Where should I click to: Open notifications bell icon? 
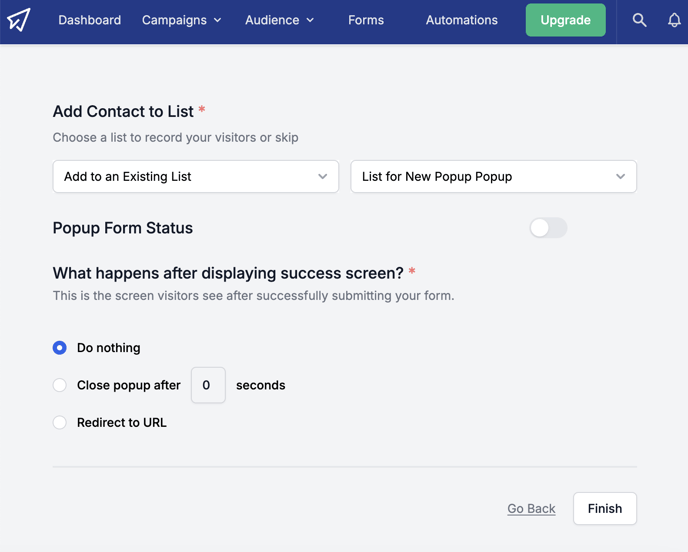point(674,20)
